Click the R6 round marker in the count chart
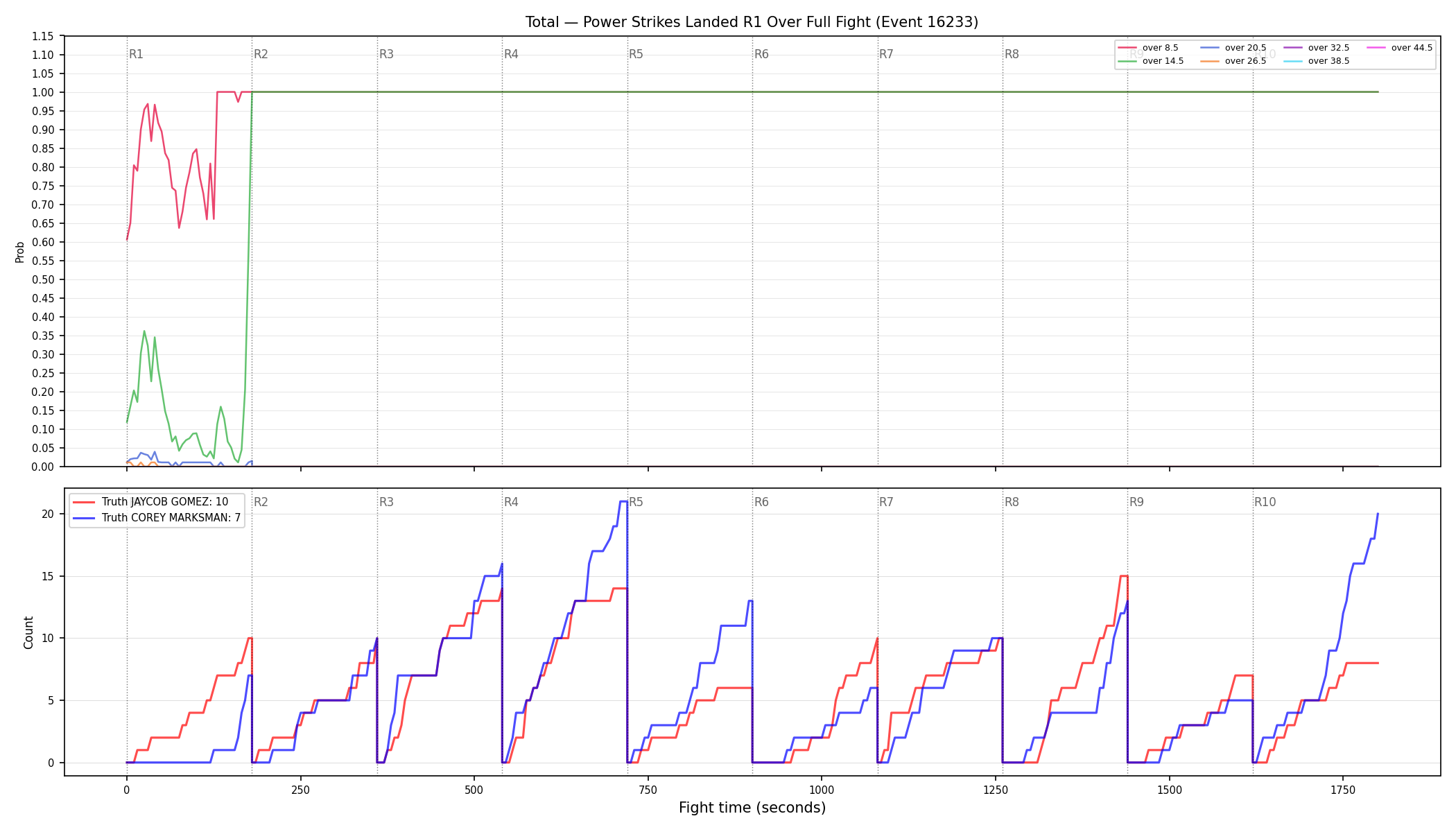The height and width of the screenshot is (832, 1456). pos(761,502)
